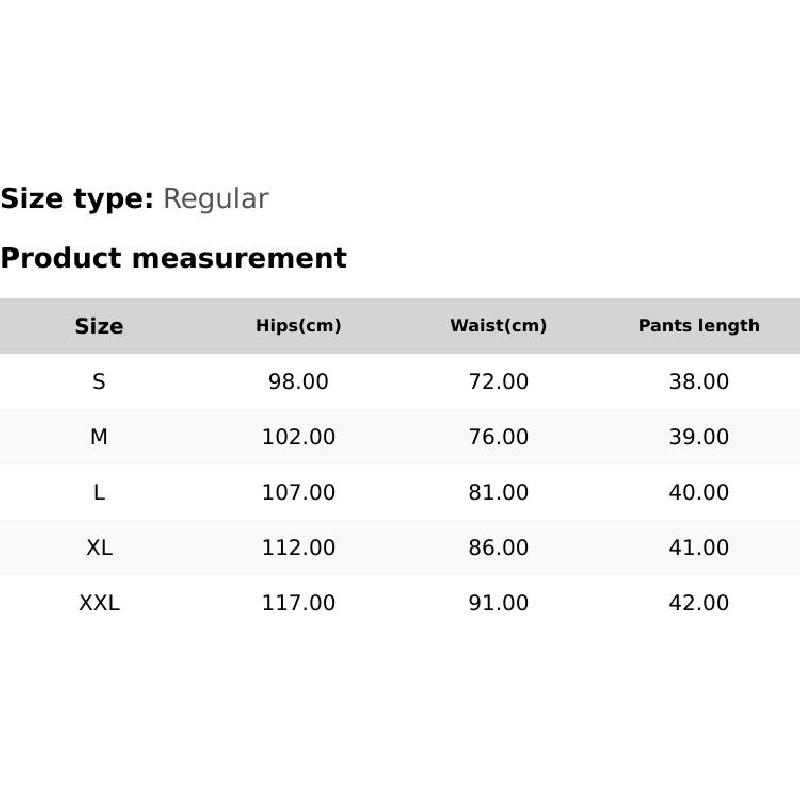The height and width of the screenshot is (800, 800).
Task: Select the "Regular" size type text
Action: point(215,199)
